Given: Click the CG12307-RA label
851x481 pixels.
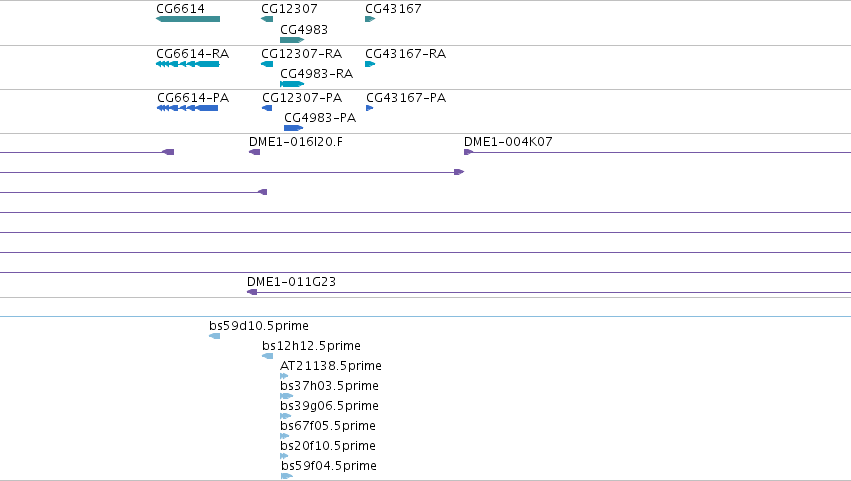Looking at the screenshot, I should point(302,54).
